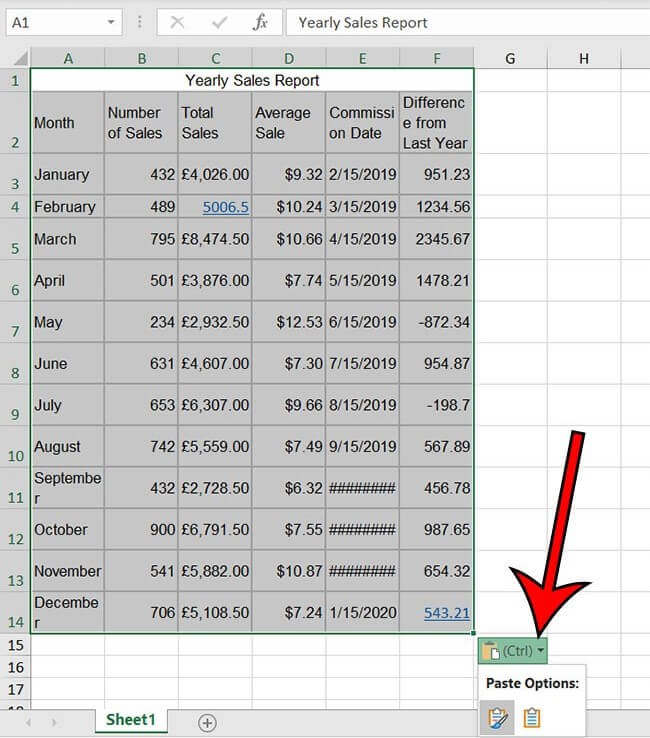Select column D header above Average Sale
Screen dimensions: 650x738
pyautogui.click(x=289, y=59)
